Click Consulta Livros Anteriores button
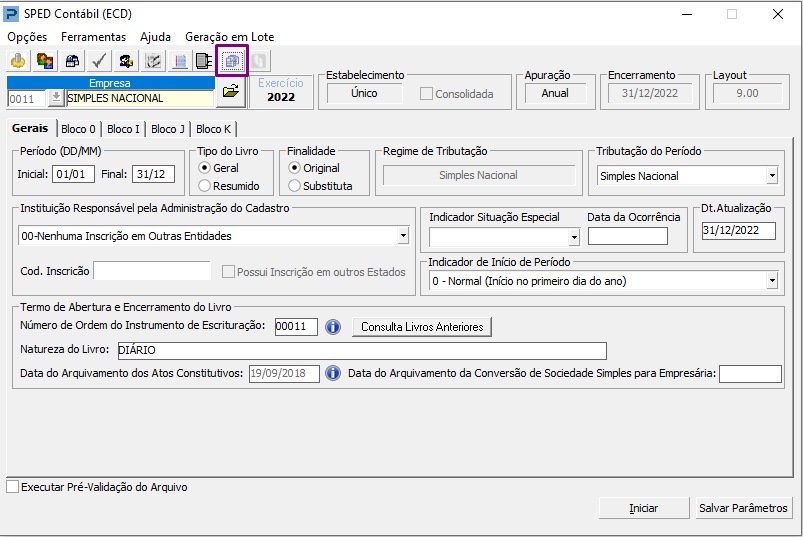 [x=422, y=327]
